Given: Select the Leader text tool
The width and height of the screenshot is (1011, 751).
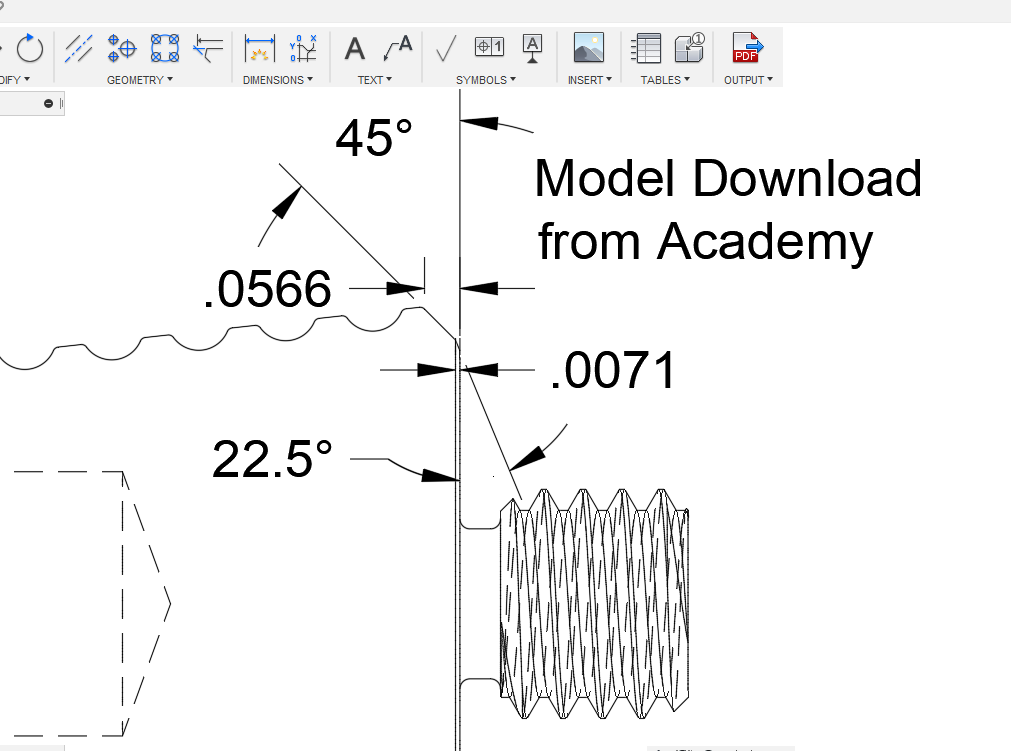Looking at the screenshot, I should pos(398,47).
